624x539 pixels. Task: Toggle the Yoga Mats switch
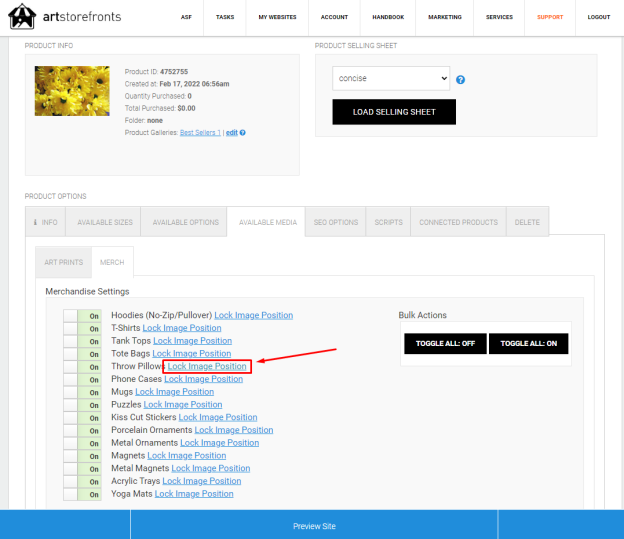point(82,494)
